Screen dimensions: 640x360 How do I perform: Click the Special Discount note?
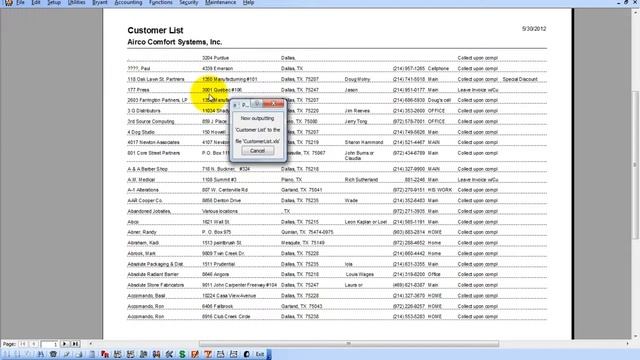520,79
